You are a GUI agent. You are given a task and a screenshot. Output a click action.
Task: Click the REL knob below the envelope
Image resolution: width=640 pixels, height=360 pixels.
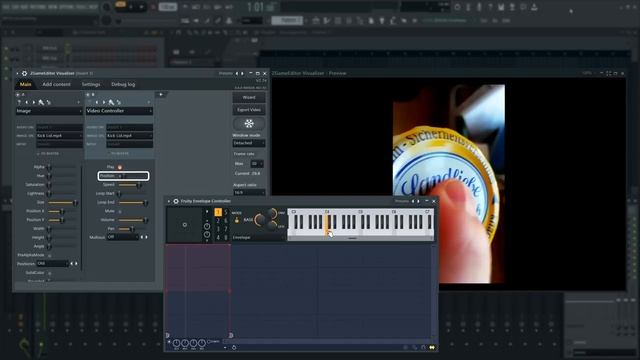coord(202,343)
